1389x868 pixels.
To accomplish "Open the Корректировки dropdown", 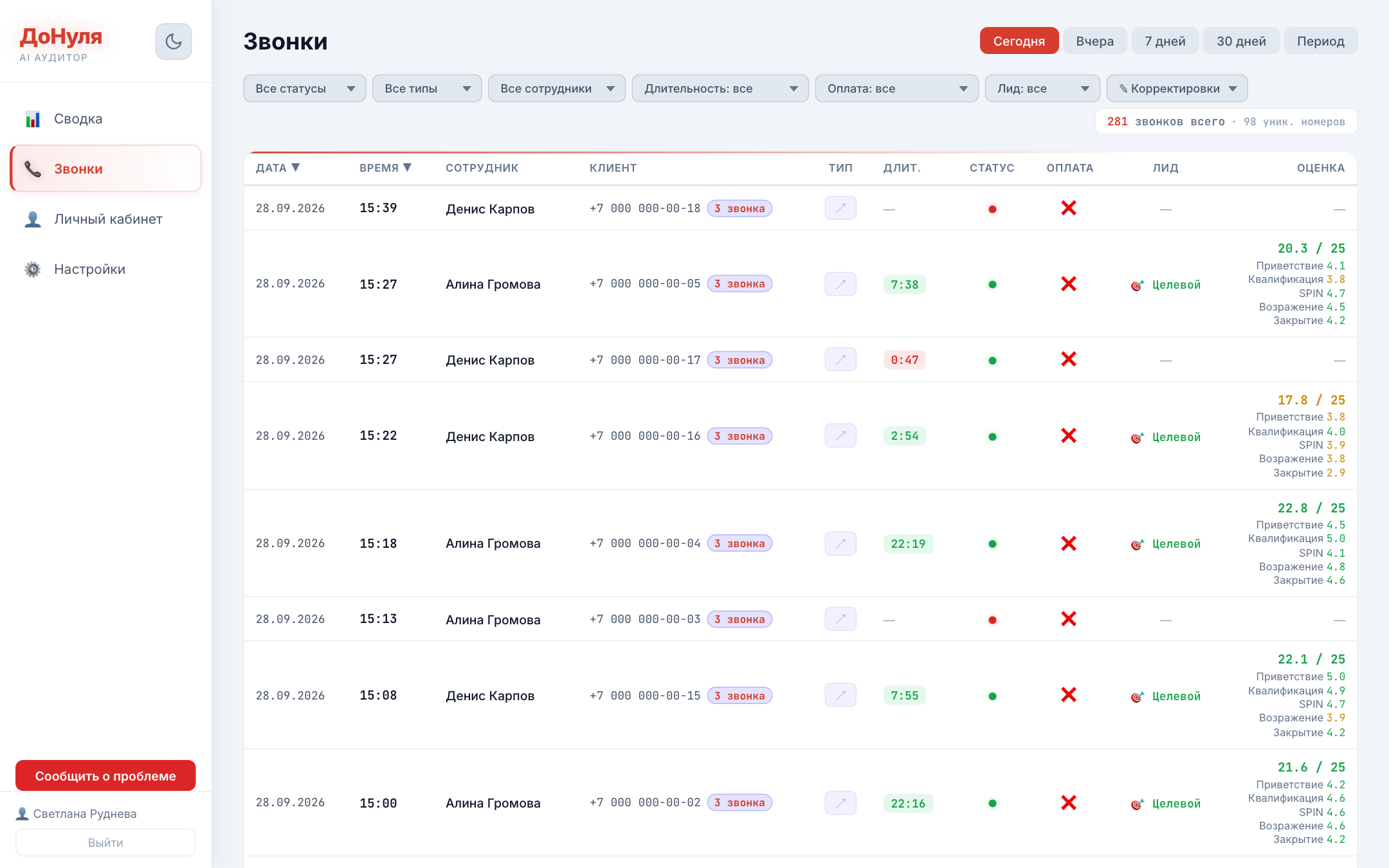I will pos(1177,89).
